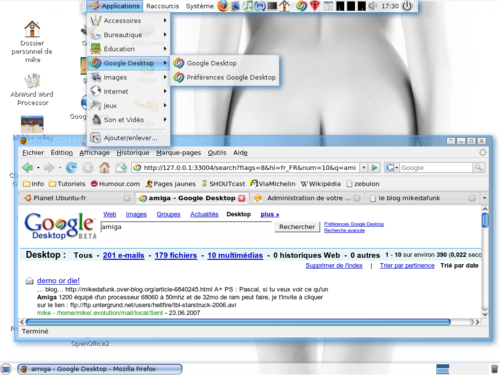Open the search engine selector dropdown
Image resolution: width=500 pixels, height=375 pixels.
[392, 168]
